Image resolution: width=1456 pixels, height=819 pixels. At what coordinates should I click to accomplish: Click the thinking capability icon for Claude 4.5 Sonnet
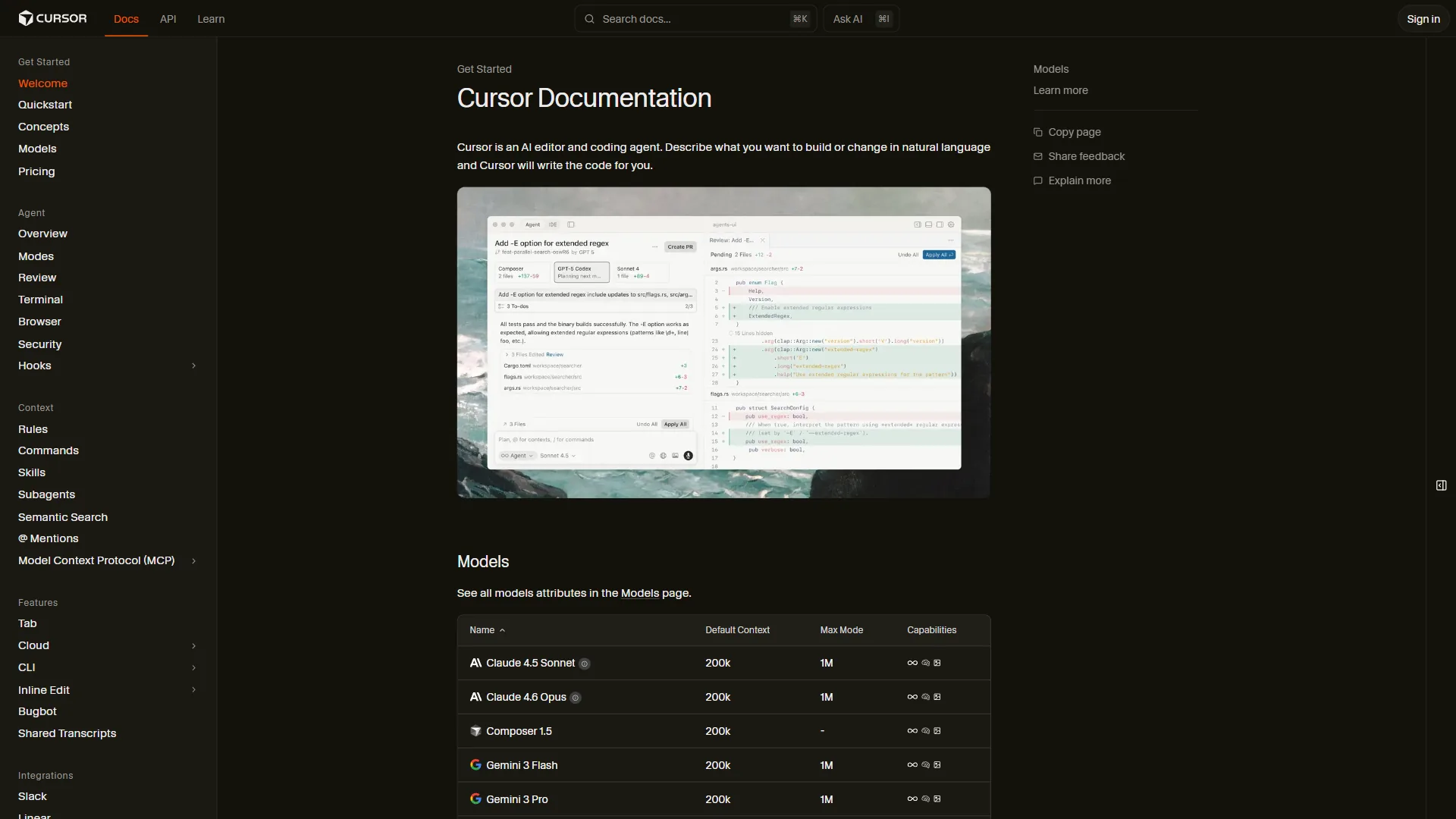click(x=925, y=663)
